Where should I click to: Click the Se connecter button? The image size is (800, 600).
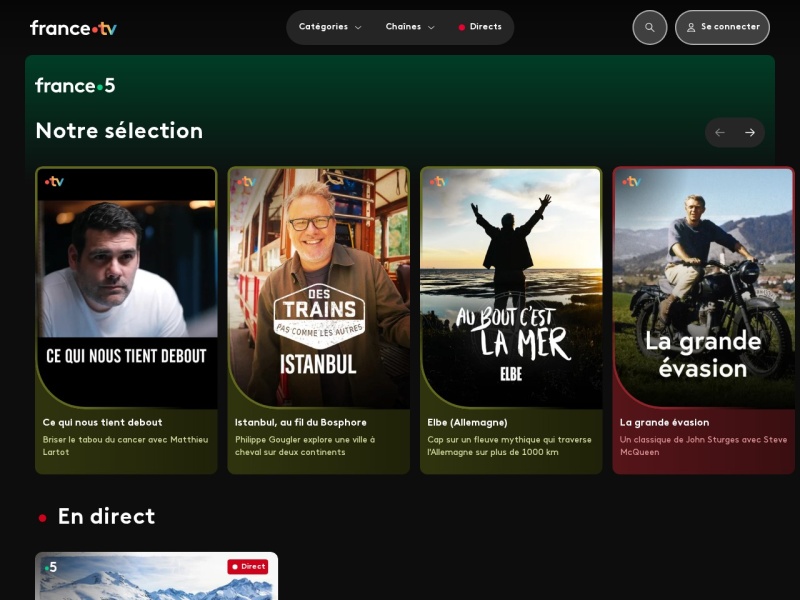pyautogui.click(x=722, y=28)
